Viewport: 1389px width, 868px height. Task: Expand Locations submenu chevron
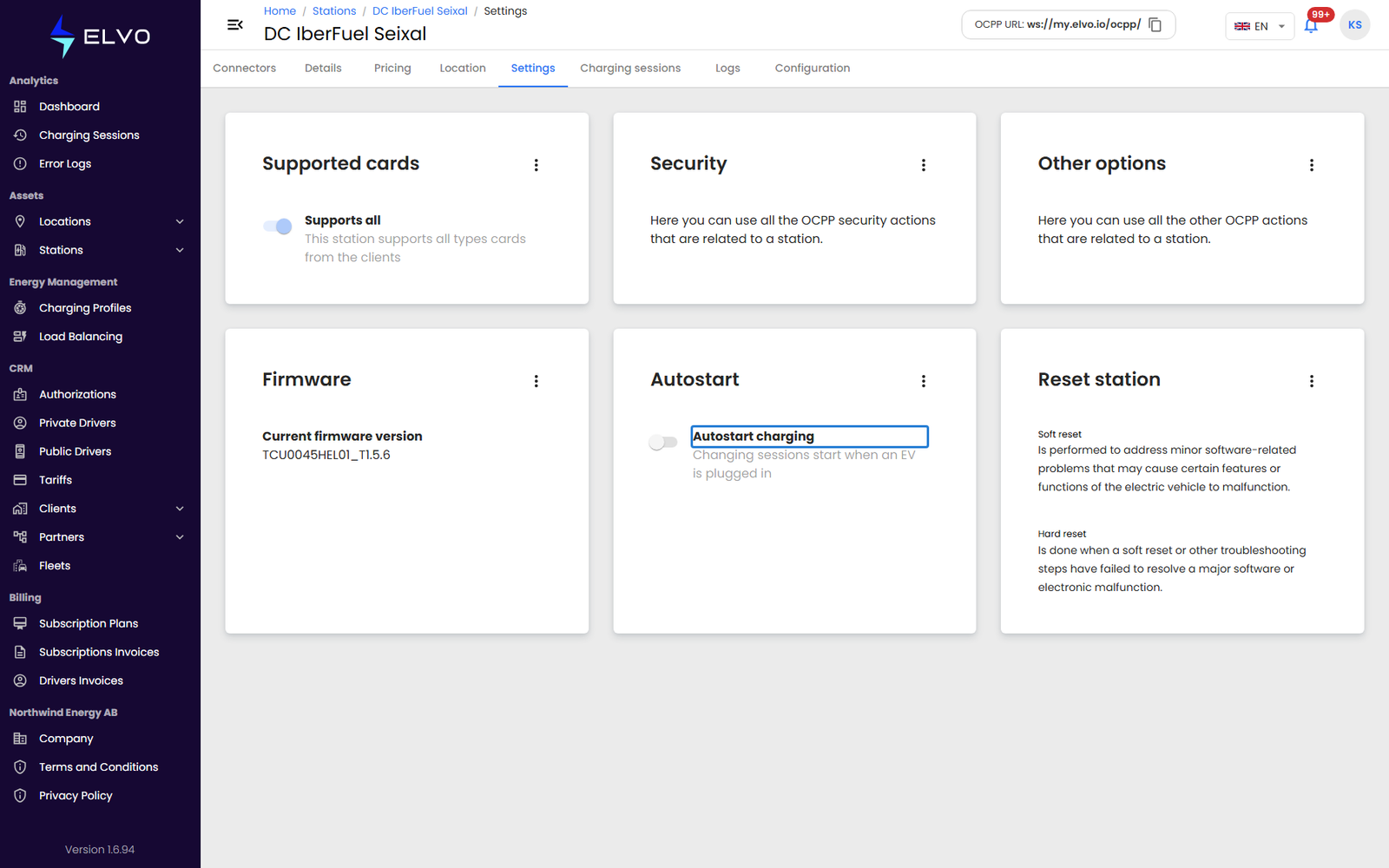180,221
